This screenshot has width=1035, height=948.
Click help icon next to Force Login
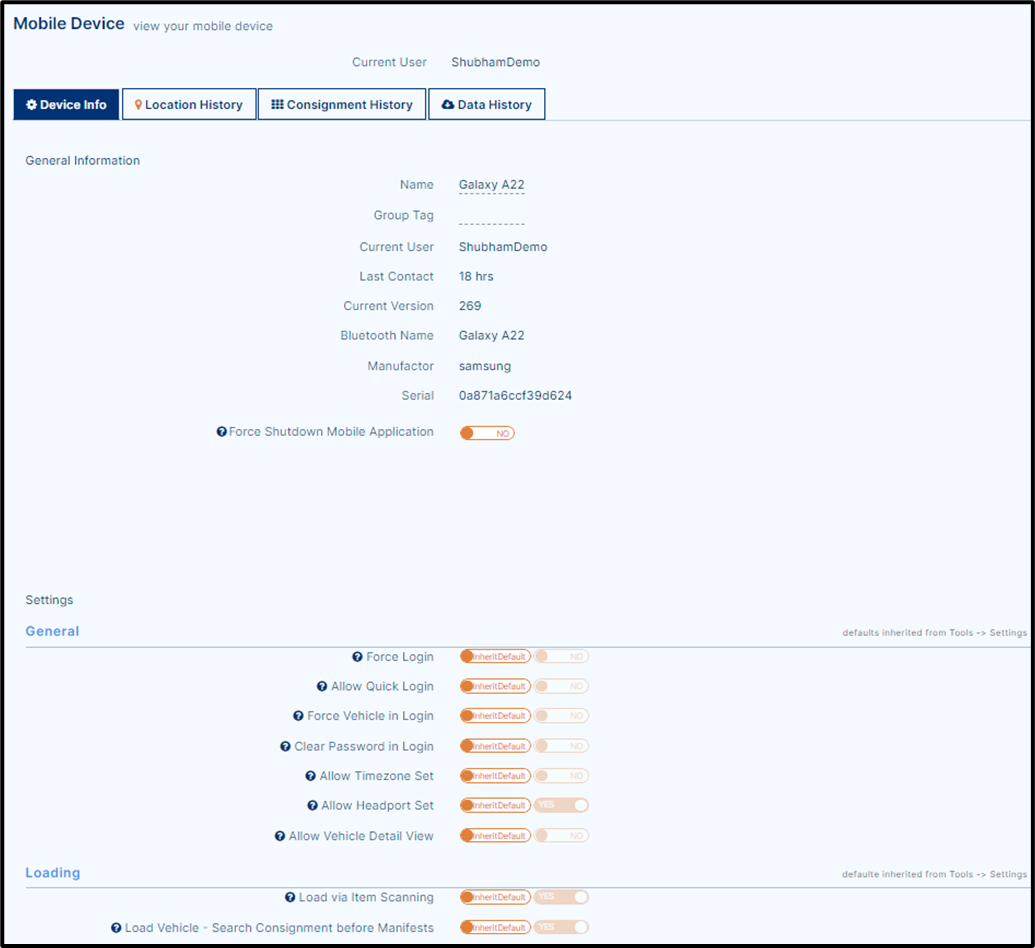point(357,657)
